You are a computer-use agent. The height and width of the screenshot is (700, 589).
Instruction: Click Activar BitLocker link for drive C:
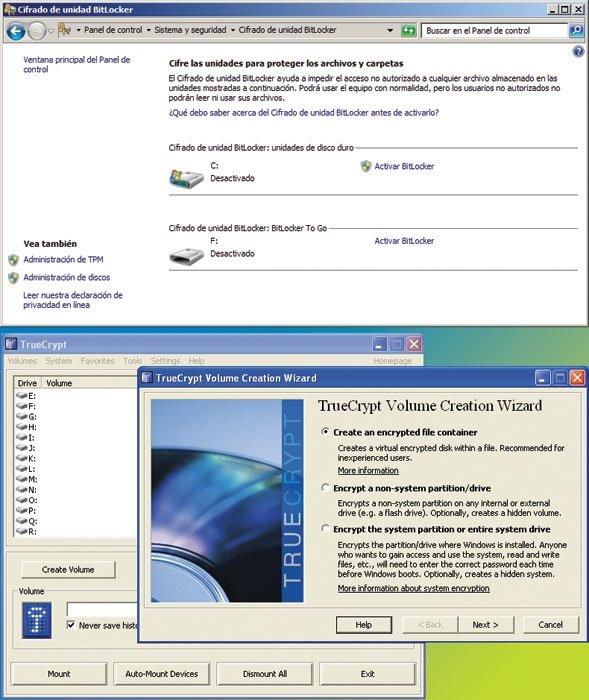click(404, 167)
